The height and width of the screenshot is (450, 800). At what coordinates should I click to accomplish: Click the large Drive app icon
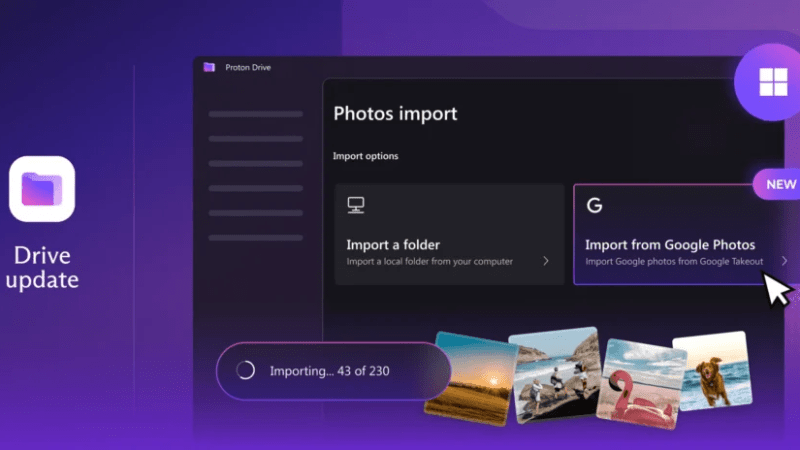pyautogui.click(x=42, y=189)
